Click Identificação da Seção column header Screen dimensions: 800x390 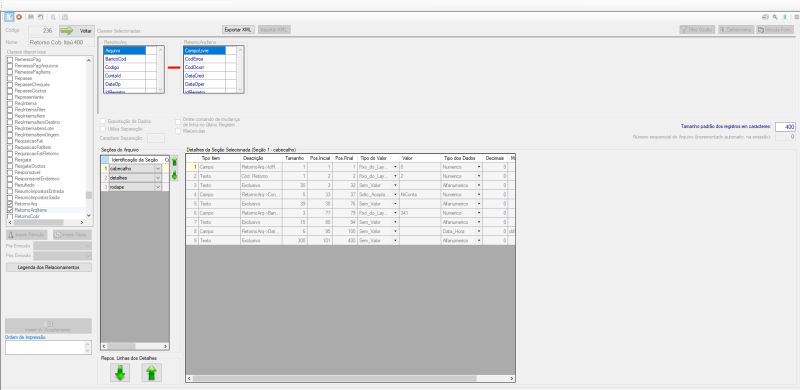click(x=135, y=160)
